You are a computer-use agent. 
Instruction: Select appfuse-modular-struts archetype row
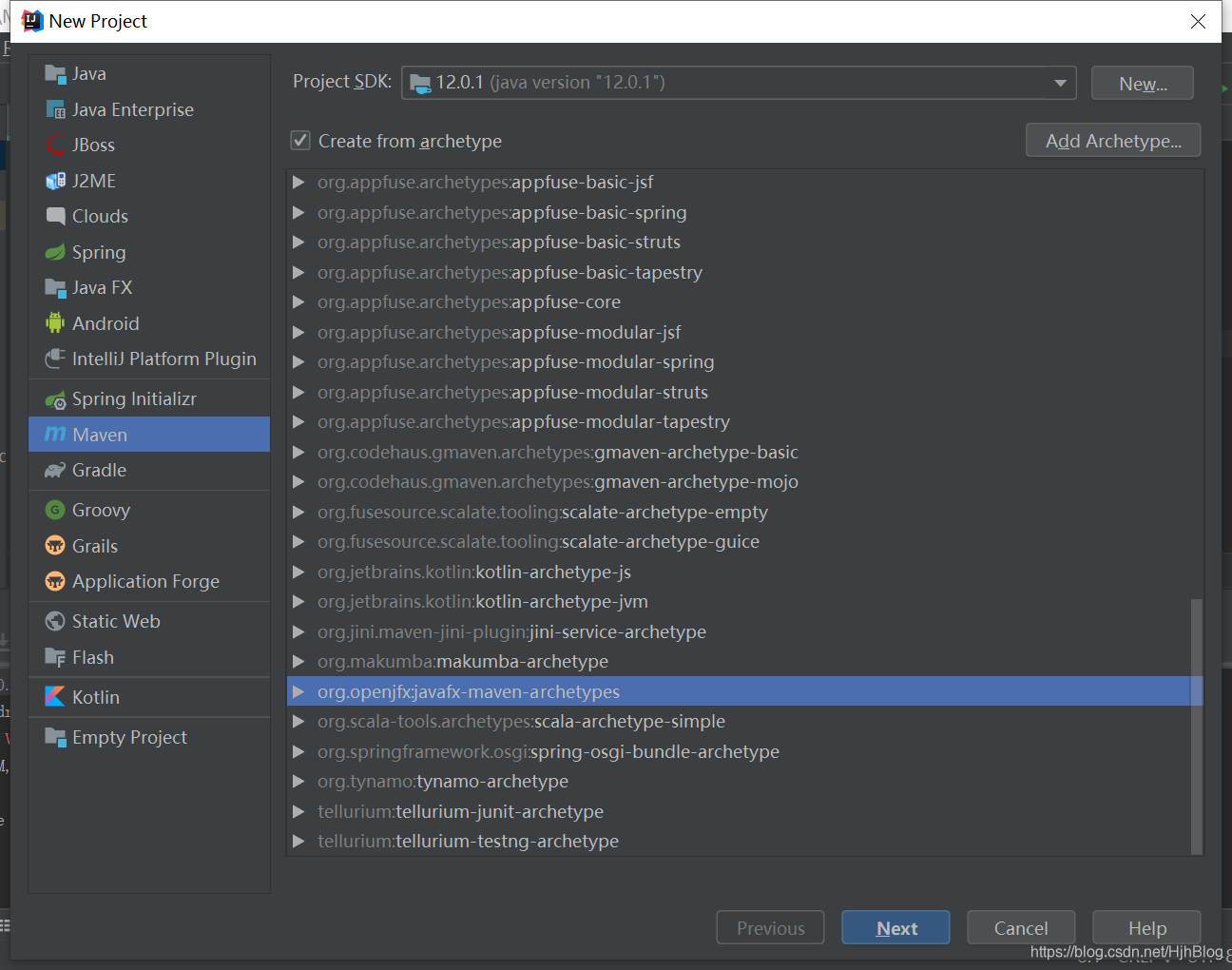point(744,392)
